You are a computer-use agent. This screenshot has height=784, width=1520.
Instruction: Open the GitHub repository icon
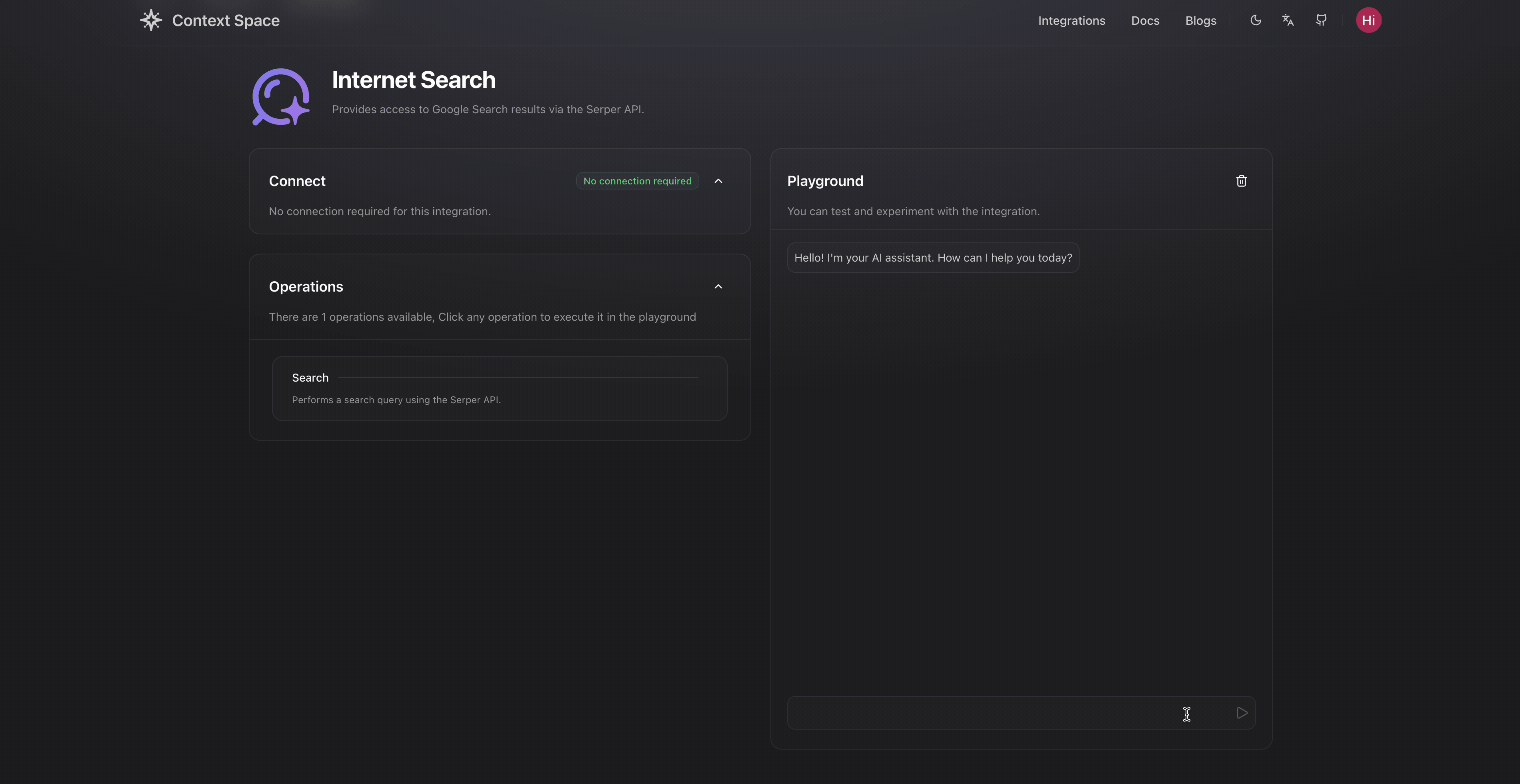[1321, 20]
